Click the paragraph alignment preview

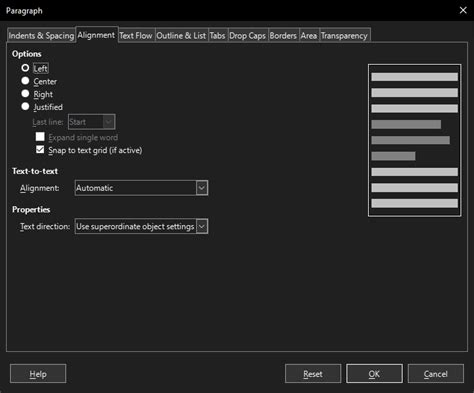[x=415, y=140]
